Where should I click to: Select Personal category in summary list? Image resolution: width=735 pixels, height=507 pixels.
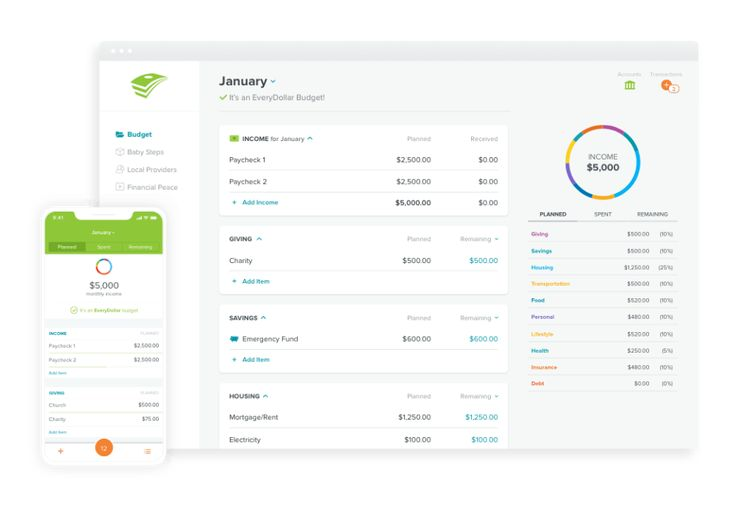[542, 317]
